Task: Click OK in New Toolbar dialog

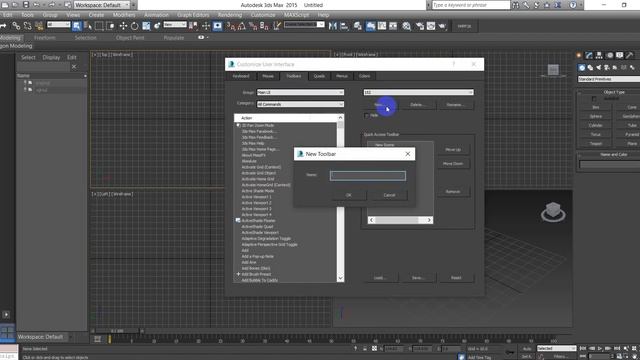Action: pyautogui.click(x=349, y=195)
